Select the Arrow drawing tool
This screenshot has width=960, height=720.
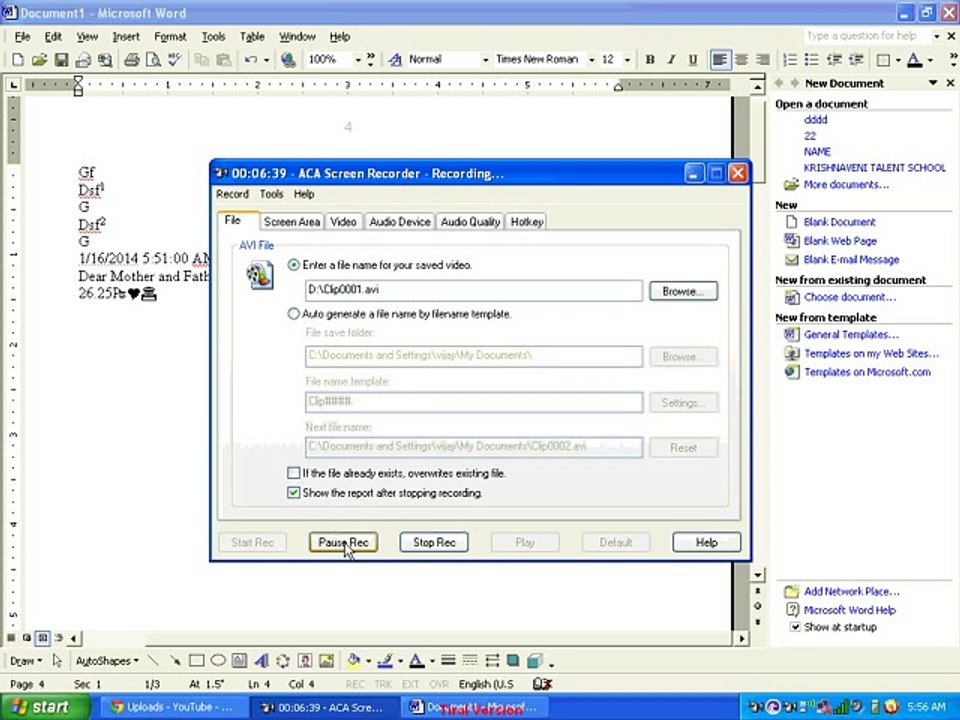click(175, 661)
